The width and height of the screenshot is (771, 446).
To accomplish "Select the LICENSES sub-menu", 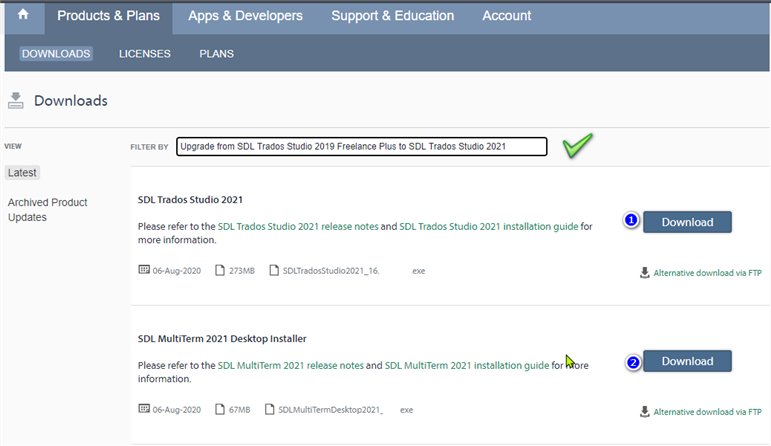I will [145, 54].
